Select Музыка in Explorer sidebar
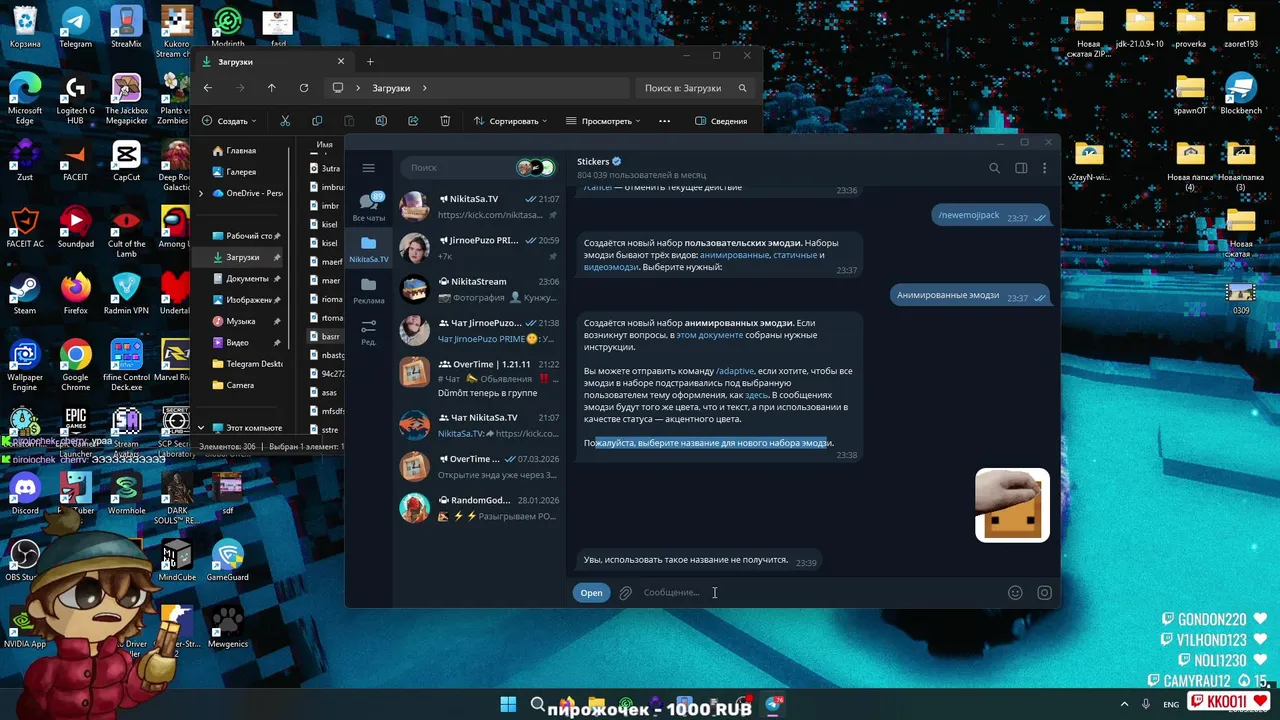The width and height of the screenshot is (1280, 720). 240,321
